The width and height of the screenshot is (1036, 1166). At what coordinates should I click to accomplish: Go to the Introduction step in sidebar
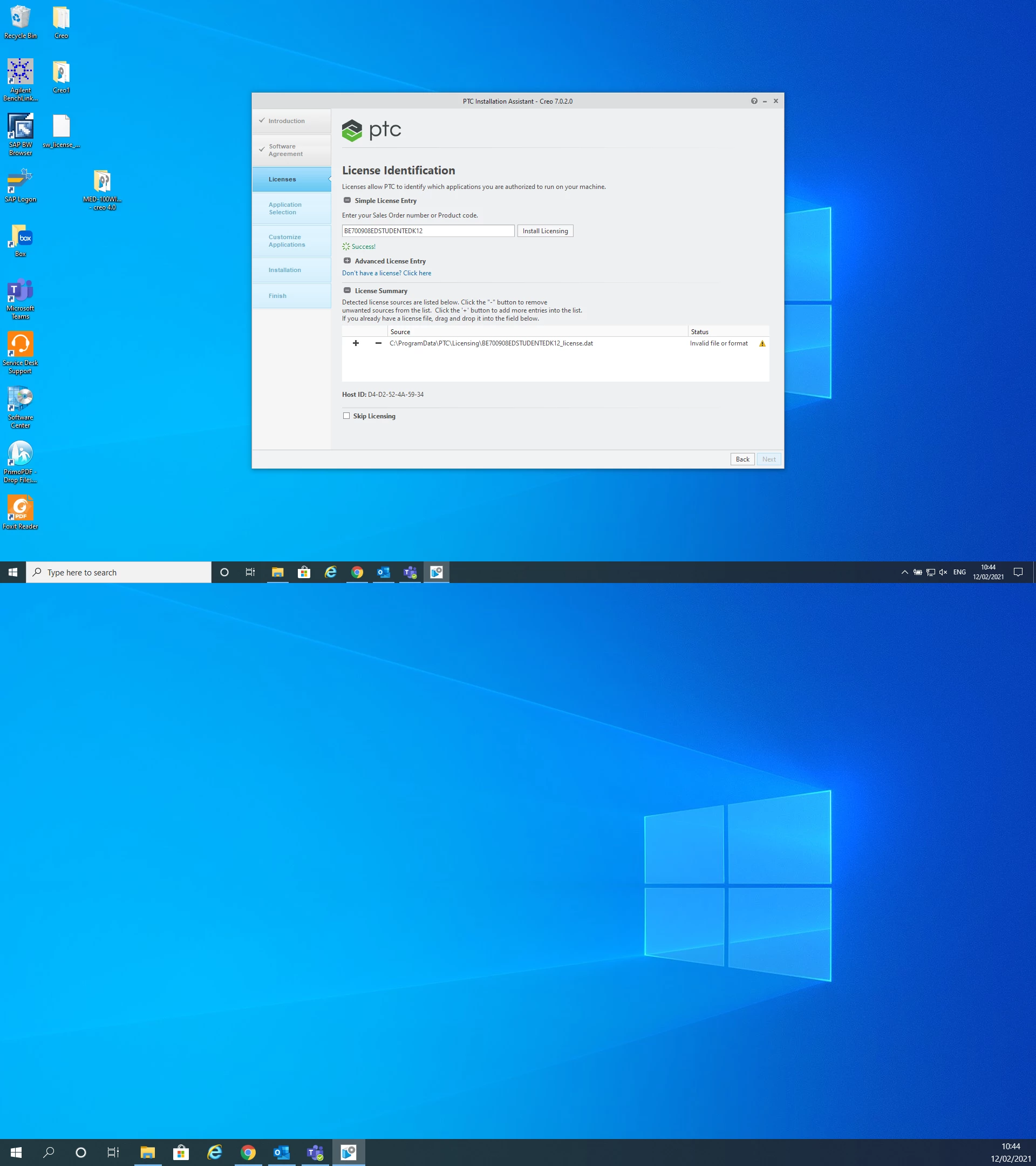(x=286, y=121)
